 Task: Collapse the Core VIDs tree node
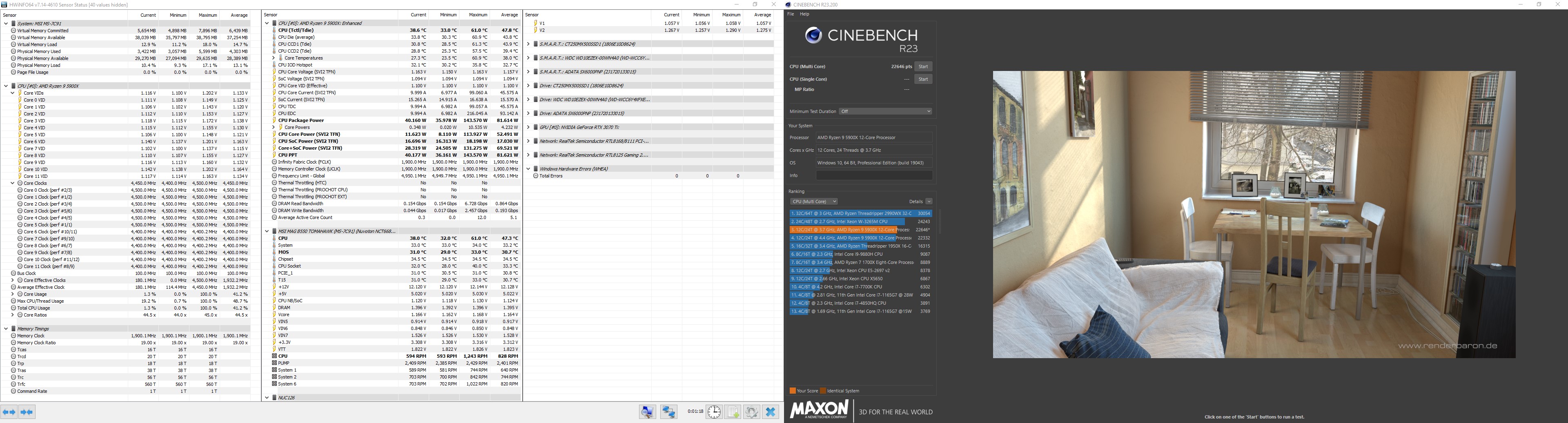12,93
